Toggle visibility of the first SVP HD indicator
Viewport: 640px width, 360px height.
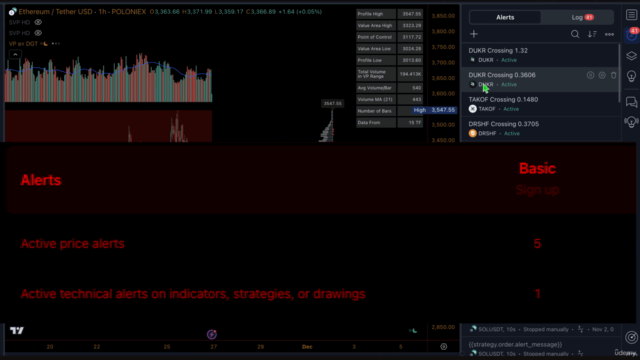coord(38,22)
